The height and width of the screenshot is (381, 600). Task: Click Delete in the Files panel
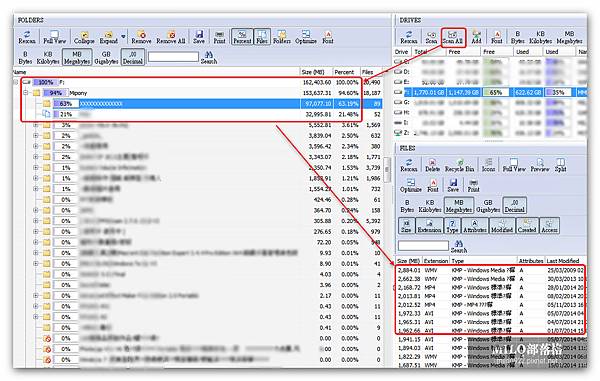432,165
